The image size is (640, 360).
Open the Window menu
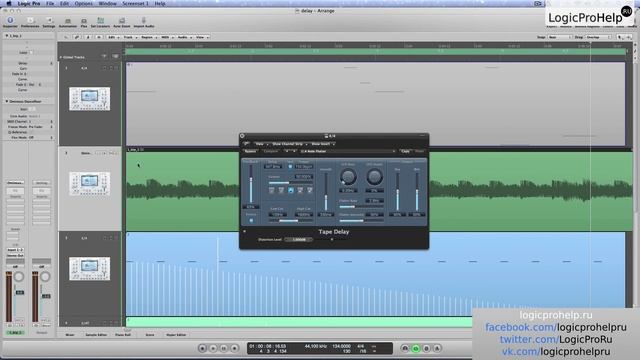108,3
